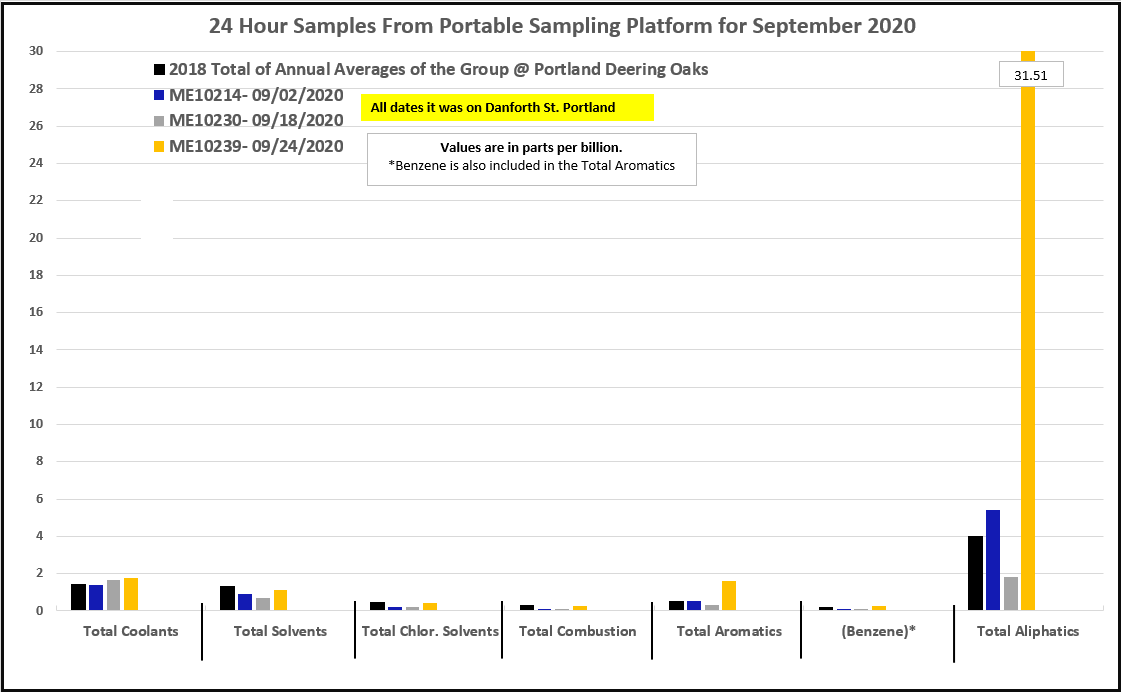Select the Total Combustion axis label
Viewport: 1121px width, 692px height.
[578, 631]
